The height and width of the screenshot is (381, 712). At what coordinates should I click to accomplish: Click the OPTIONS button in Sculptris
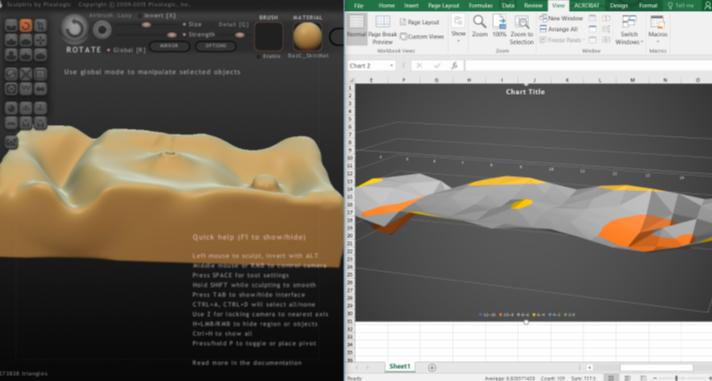point(215,46)
